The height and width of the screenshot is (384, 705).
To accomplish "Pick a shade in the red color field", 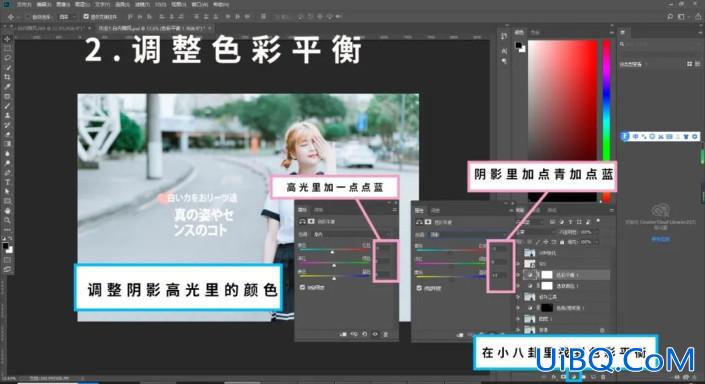I will [562, 120].
